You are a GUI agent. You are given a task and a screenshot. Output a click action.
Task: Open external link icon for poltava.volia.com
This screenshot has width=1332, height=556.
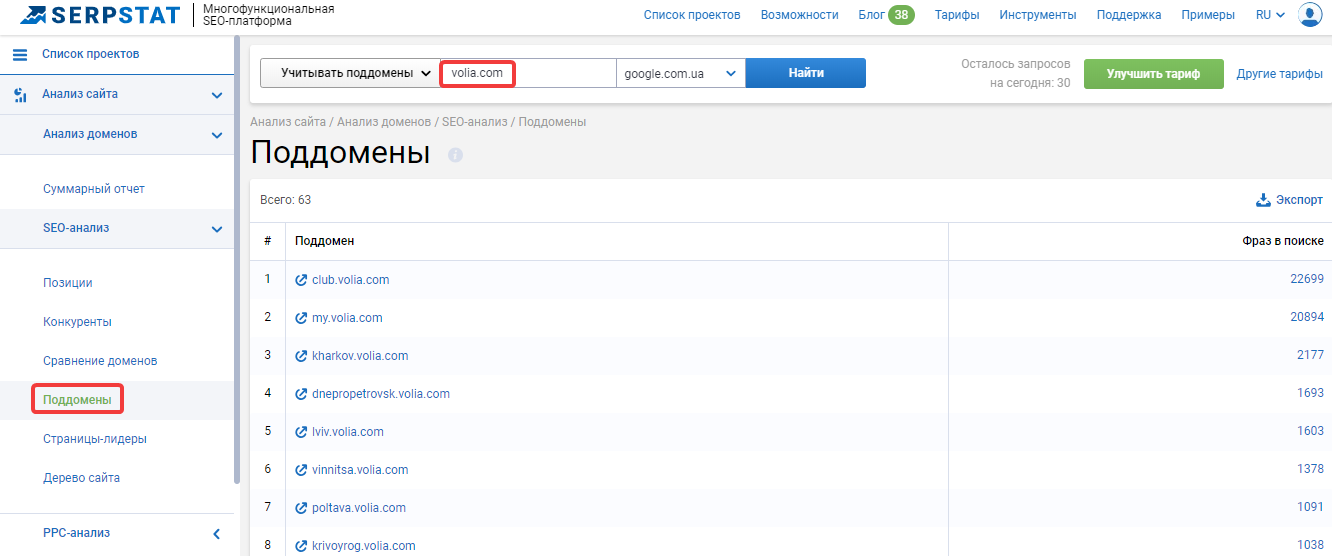point(301,508)
